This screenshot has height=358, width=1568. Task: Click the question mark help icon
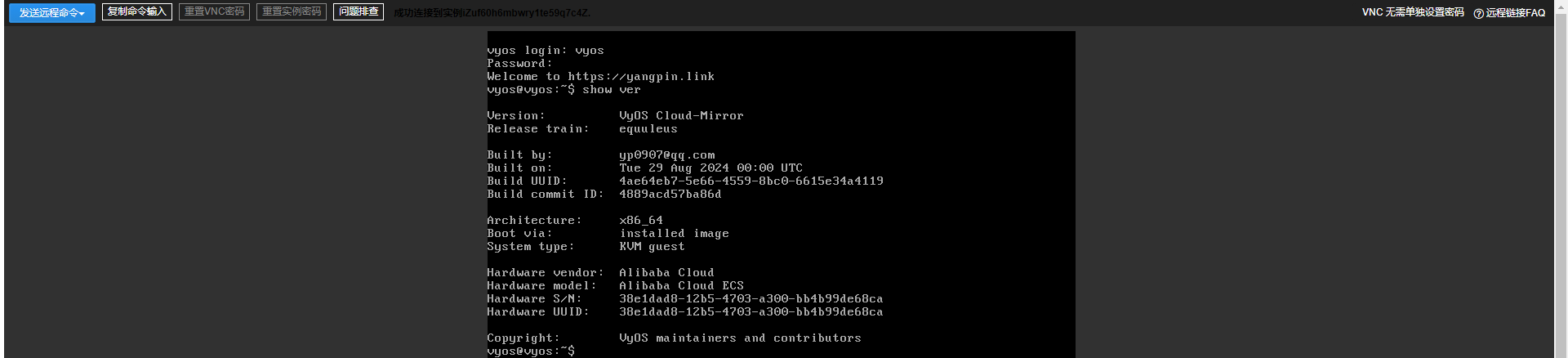click(1478, 13)
